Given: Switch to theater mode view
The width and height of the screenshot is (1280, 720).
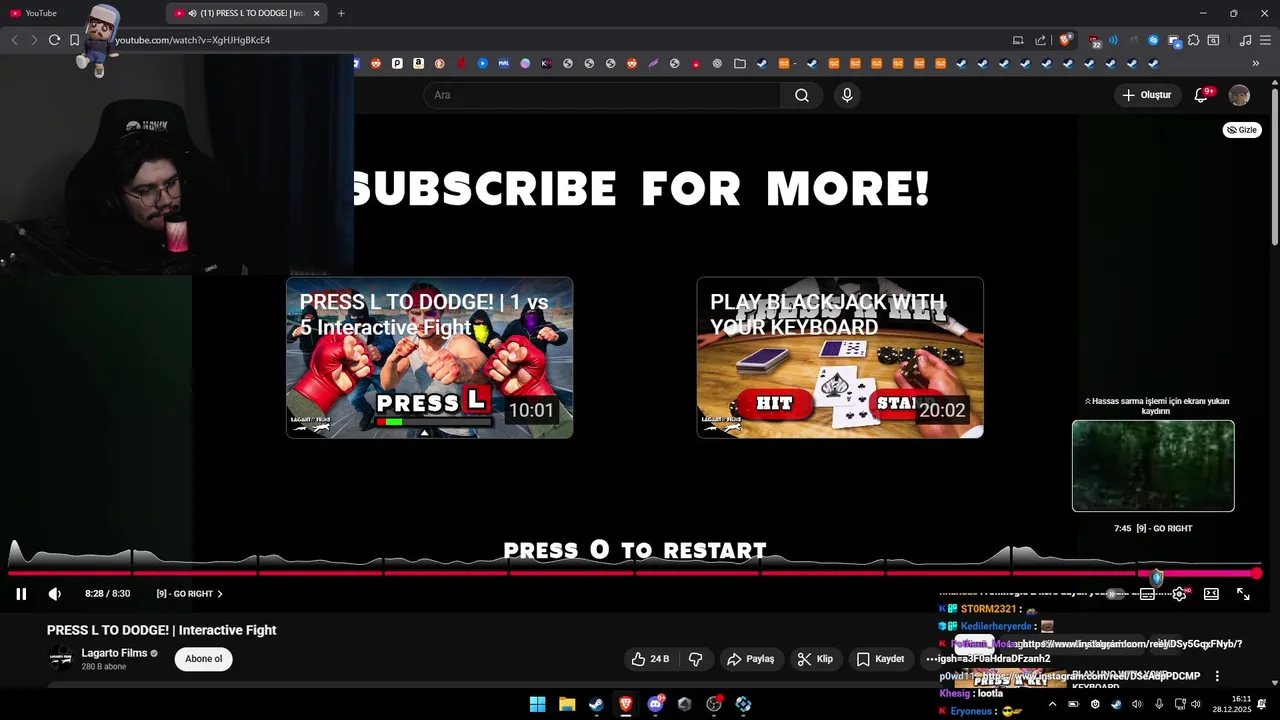Looking at the screenshot, I should tap(1211, 594).
